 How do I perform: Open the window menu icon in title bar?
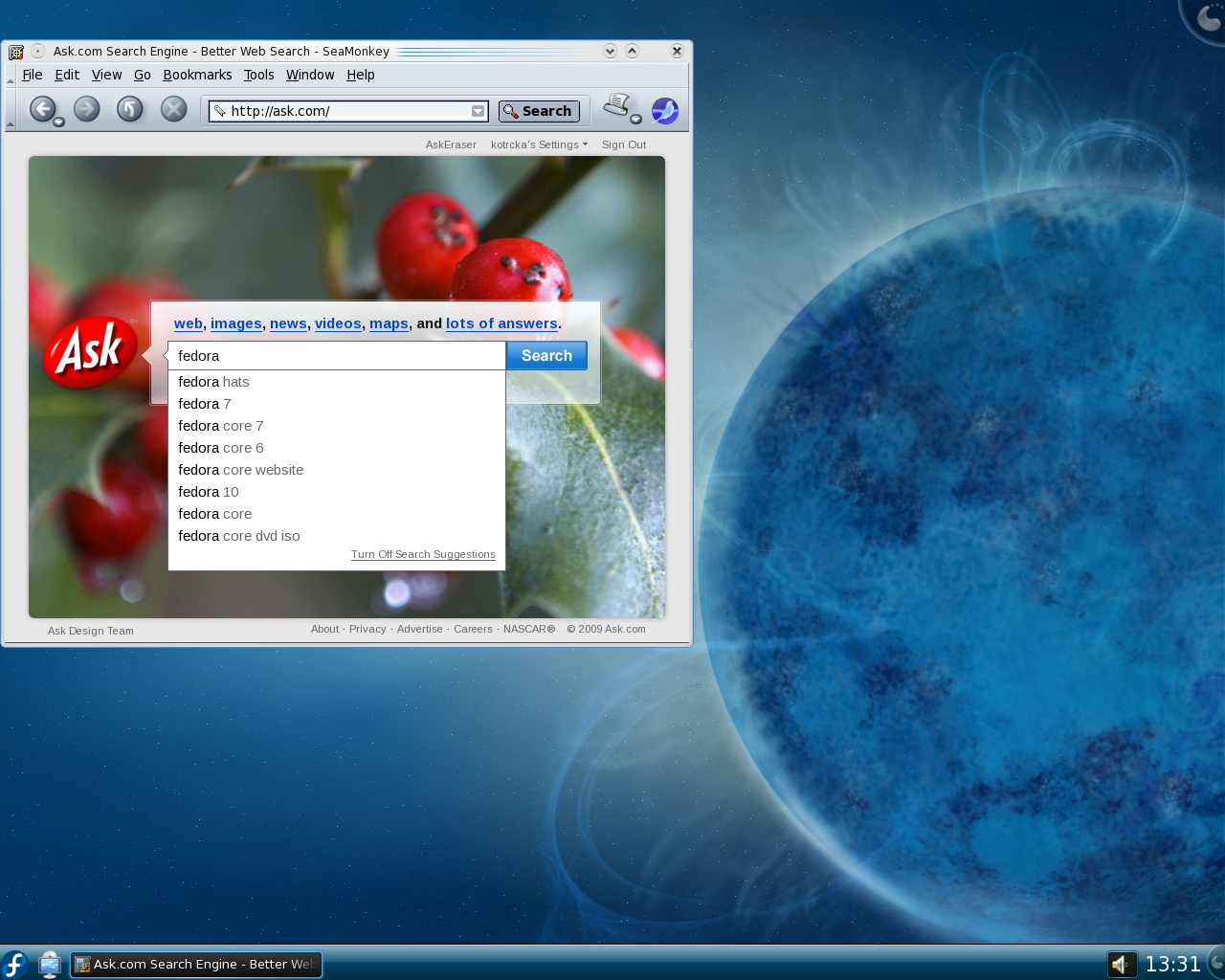pyautogui.click(x=16, y=52)
